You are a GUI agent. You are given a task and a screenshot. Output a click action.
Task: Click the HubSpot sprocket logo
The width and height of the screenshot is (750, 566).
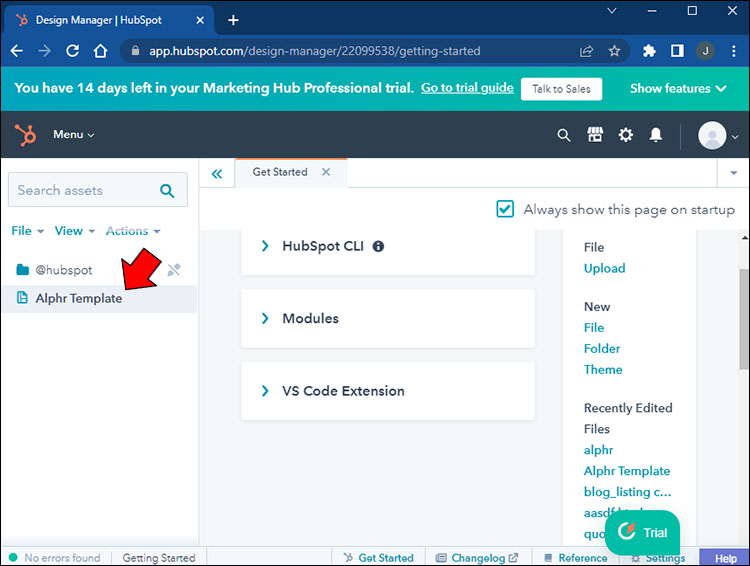(x=24, y=134)
